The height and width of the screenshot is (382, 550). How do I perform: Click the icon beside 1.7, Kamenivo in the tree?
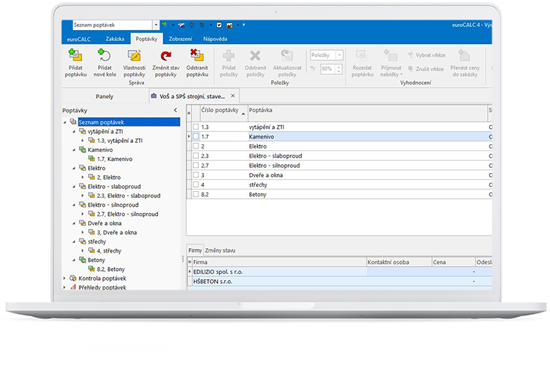92,158
